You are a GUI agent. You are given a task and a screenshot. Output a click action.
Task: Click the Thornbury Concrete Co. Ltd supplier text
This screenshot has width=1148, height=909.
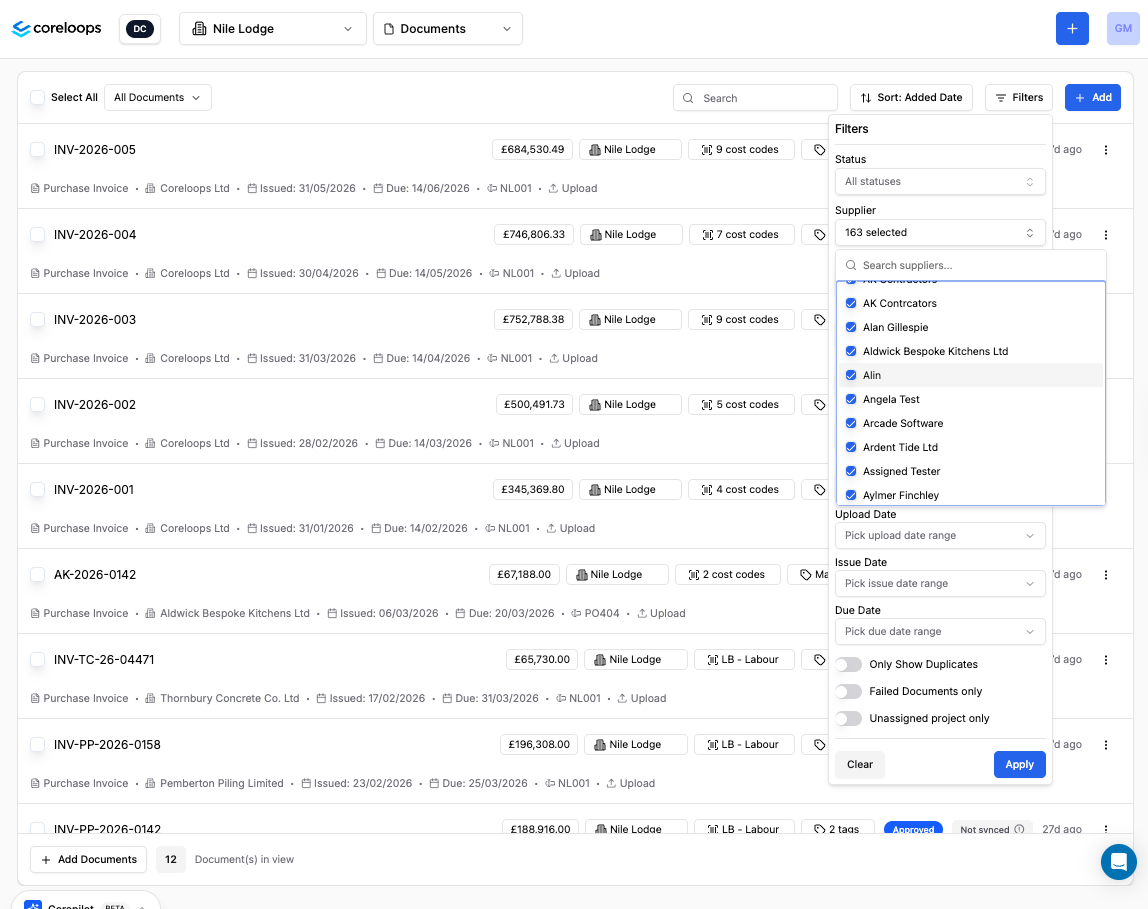click(x=229, y=698)
